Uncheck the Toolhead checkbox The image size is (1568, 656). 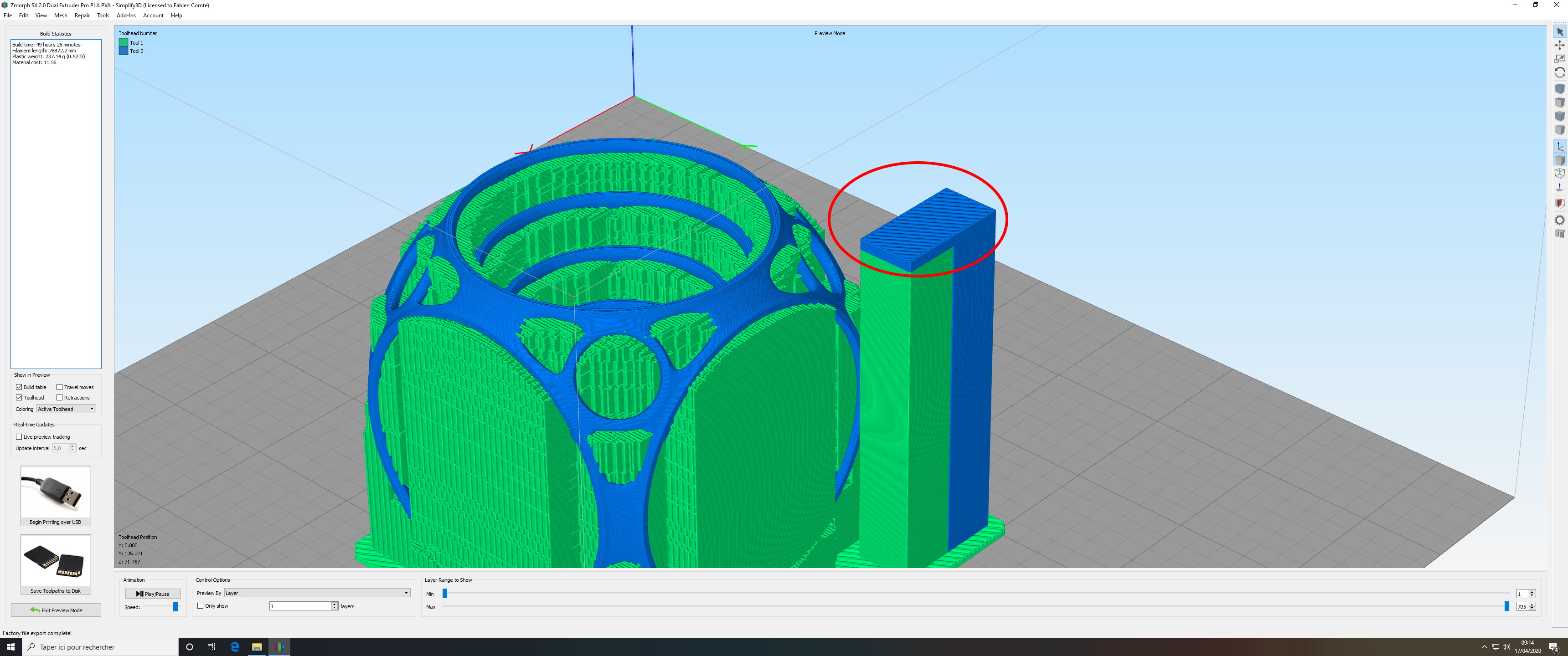coord(19,397)
